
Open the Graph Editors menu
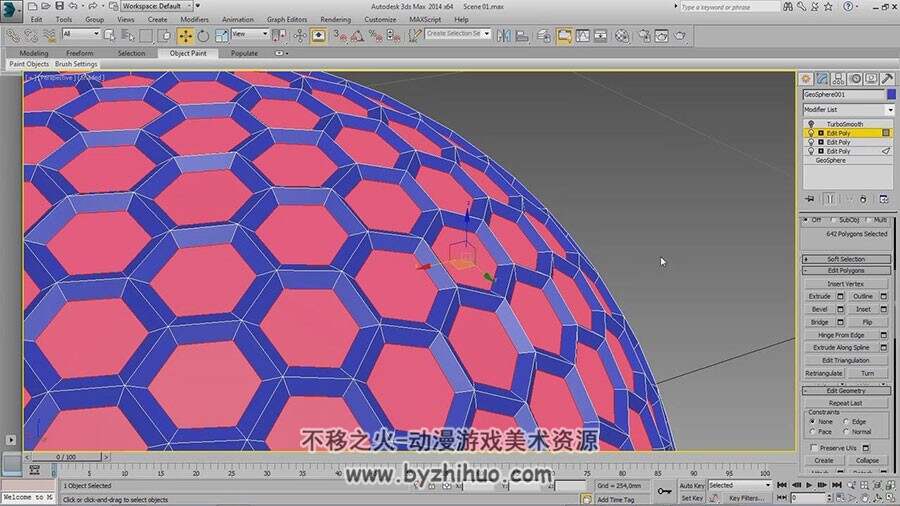pos(286,20)
